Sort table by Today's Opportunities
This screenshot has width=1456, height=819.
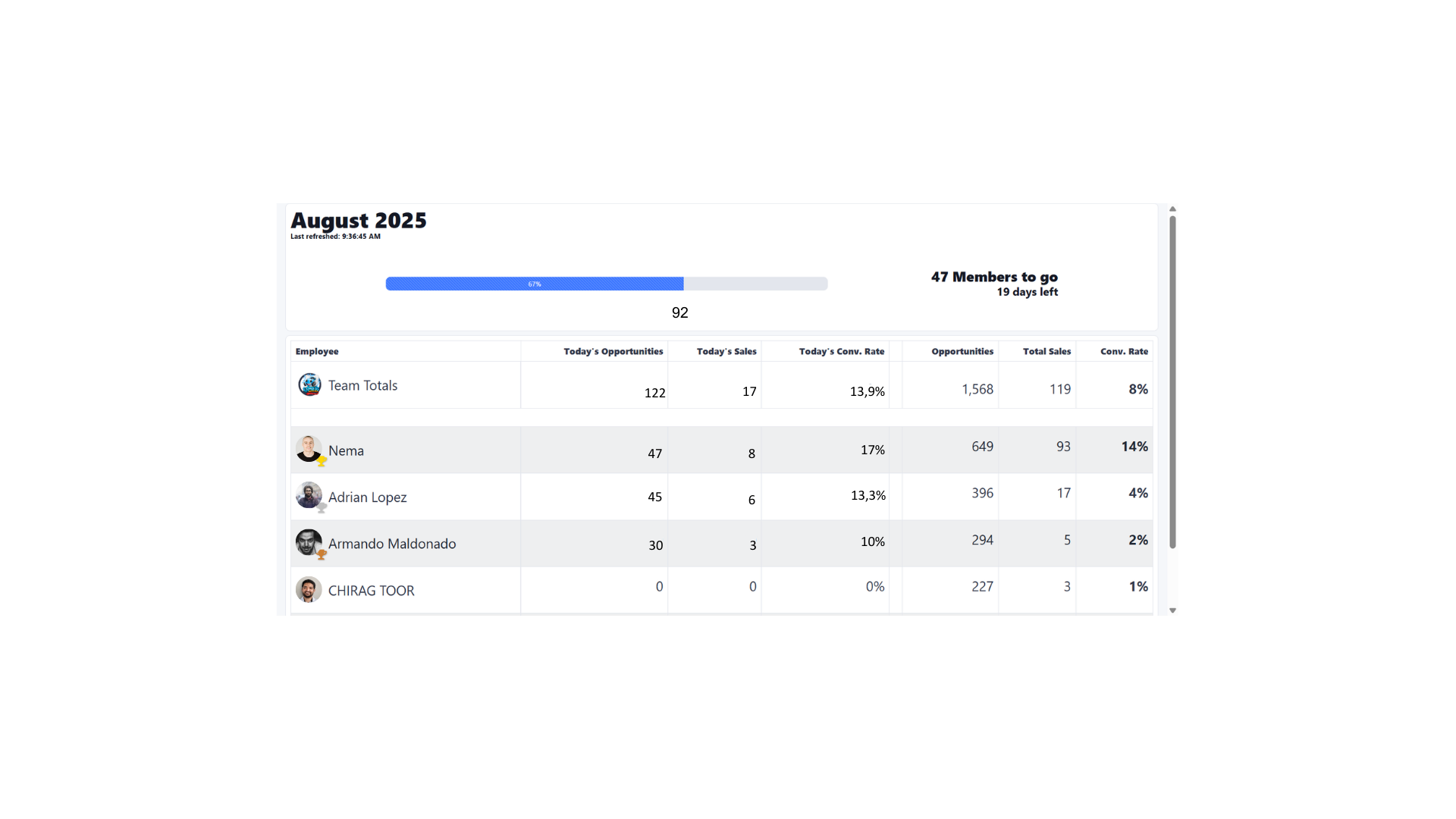pyautogui.click(x=613, y=351)
